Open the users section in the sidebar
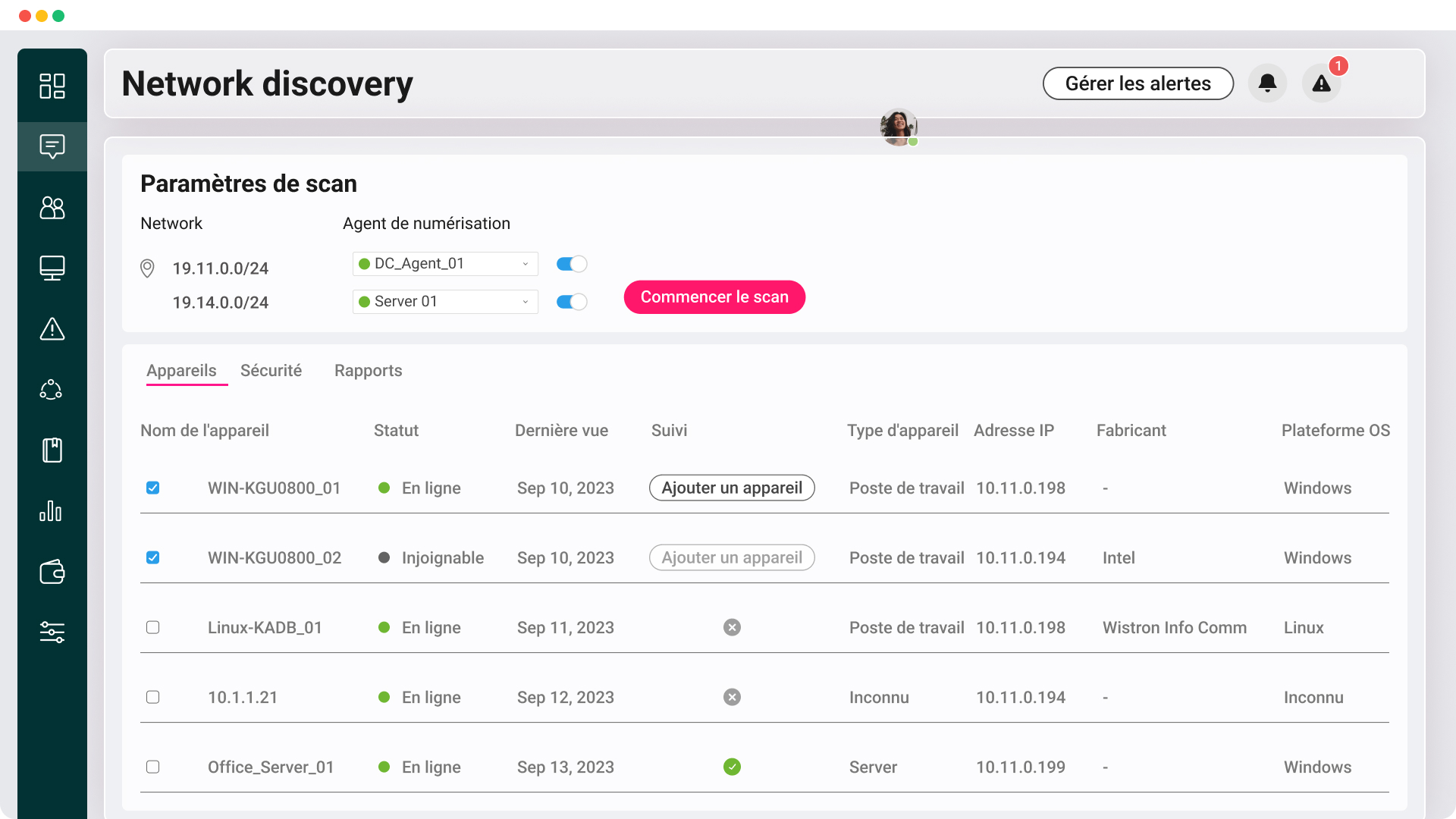Screen dimensions: 1456x819 (x=52, y=208)
